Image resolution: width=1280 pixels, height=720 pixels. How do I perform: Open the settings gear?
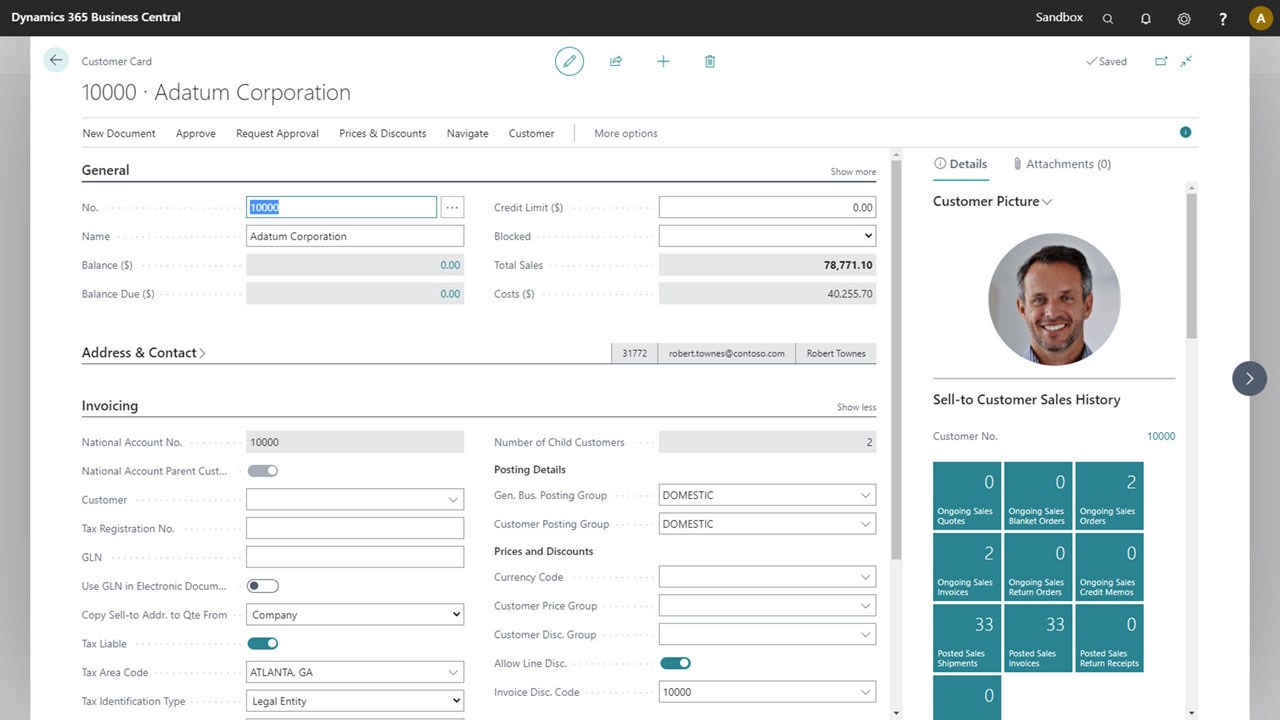pyautogui.click(x=1184, y=18)
